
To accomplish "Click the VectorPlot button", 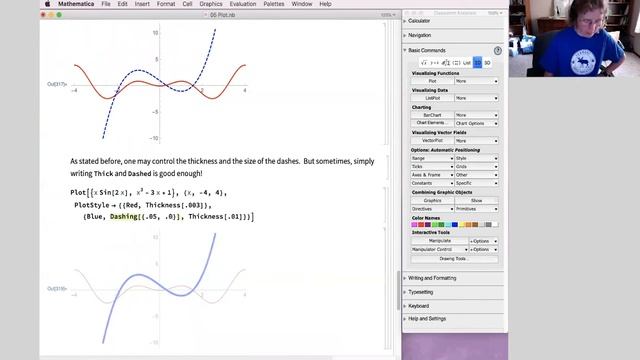I will (432, 140).
